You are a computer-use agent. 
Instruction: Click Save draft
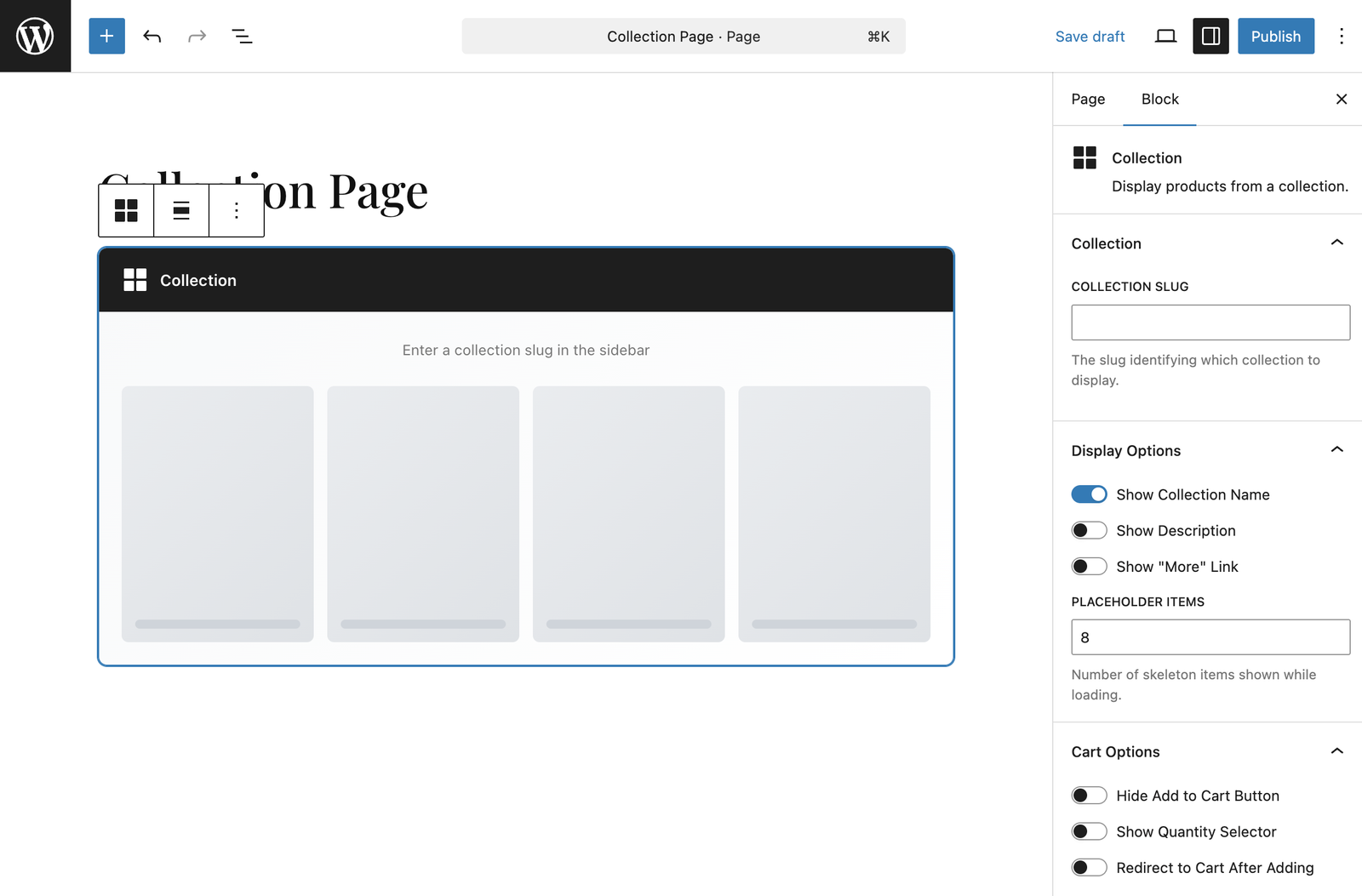1090,37
